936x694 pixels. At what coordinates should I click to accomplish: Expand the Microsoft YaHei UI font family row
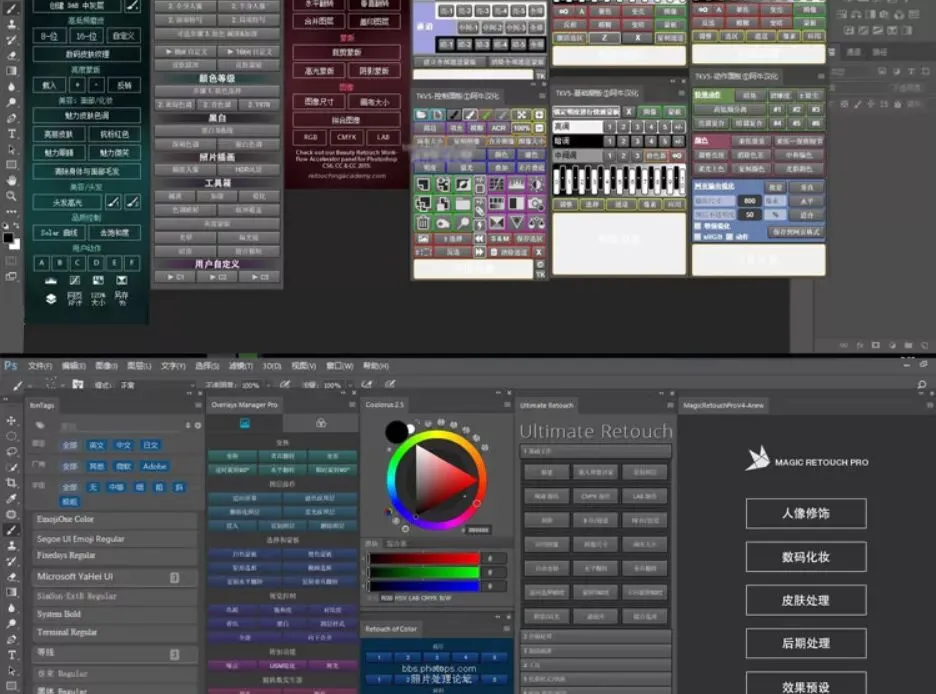point(174,577)
